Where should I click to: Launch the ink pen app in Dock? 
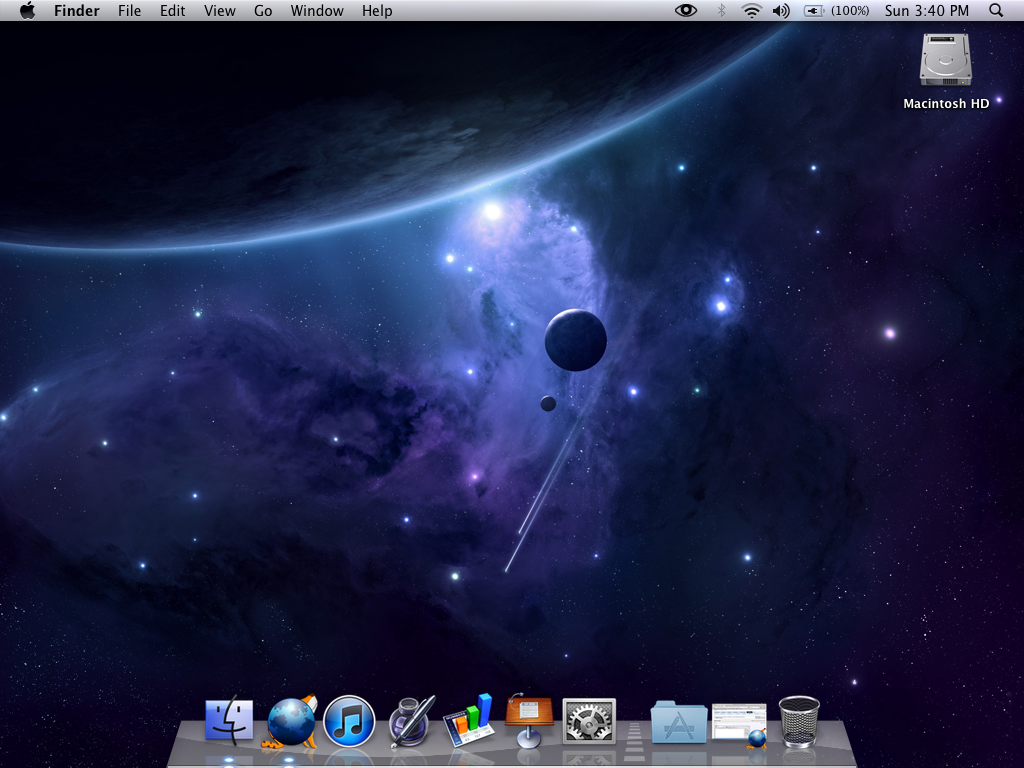click(x=411, y=722)
